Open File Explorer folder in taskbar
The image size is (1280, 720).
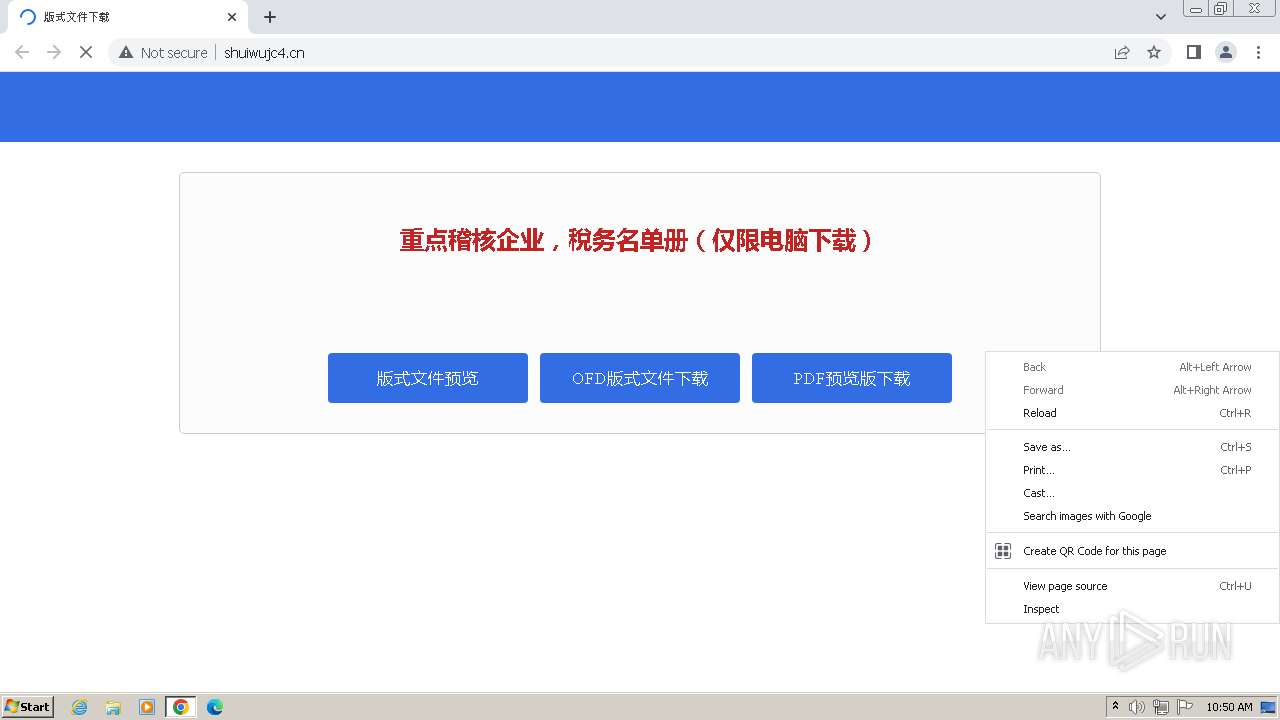pyautogui.click(x=113, y=707)
